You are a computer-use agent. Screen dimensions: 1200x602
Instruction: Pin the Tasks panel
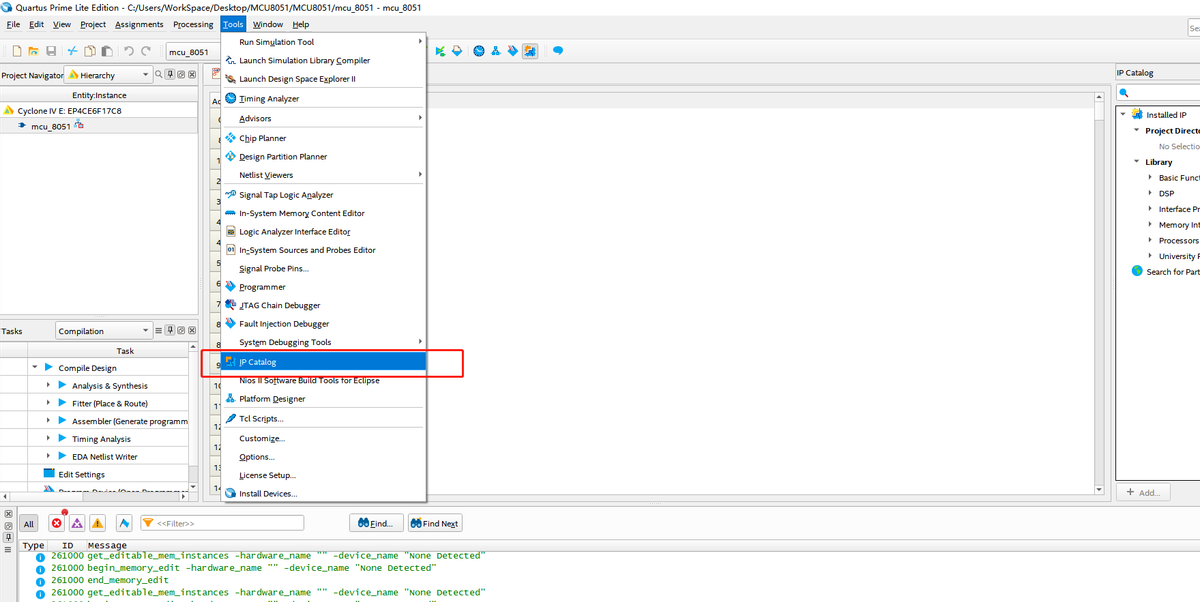click(171, 330)
